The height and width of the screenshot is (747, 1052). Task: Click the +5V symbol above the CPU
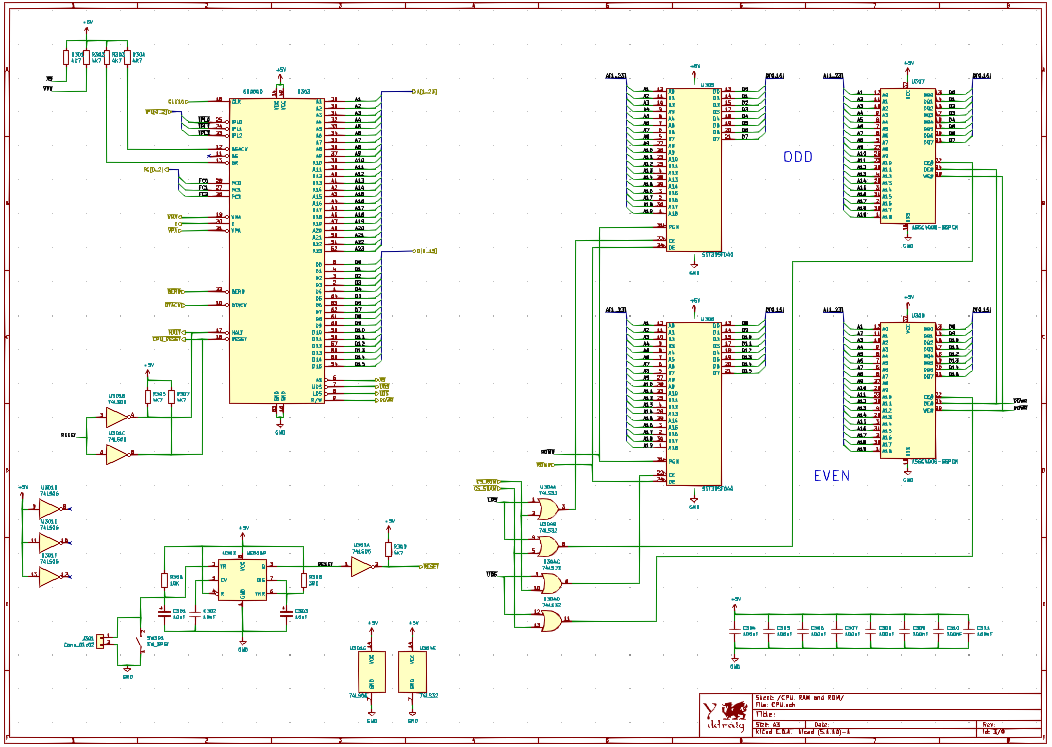point(280,71)
